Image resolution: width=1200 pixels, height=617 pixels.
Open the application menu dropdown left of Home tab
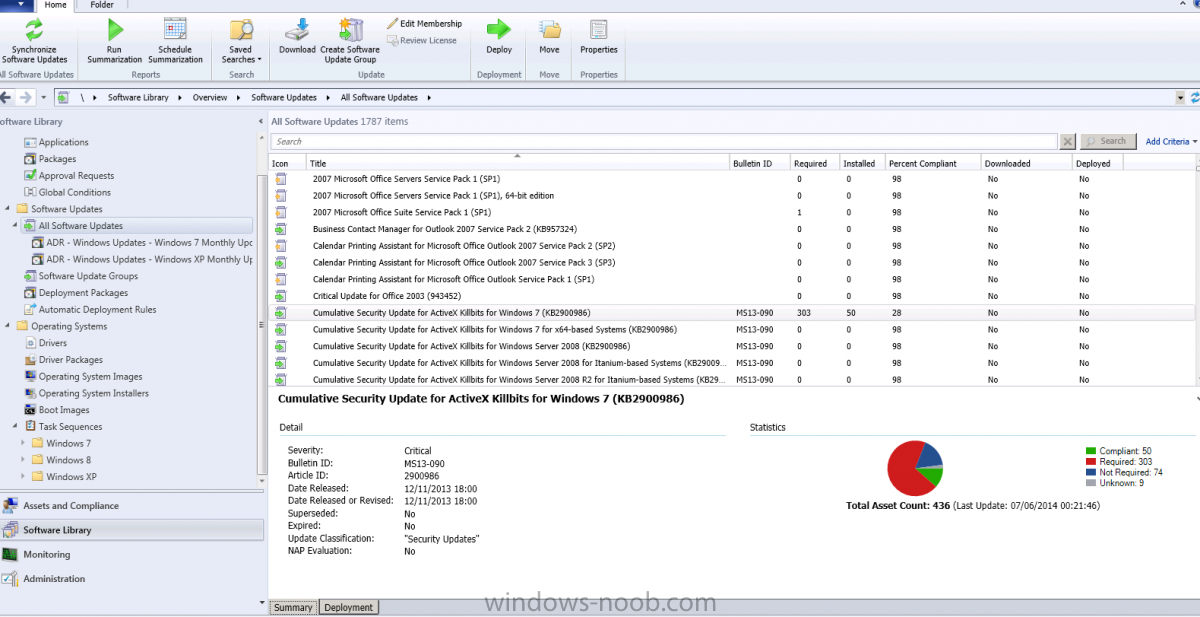click(20, 5)
